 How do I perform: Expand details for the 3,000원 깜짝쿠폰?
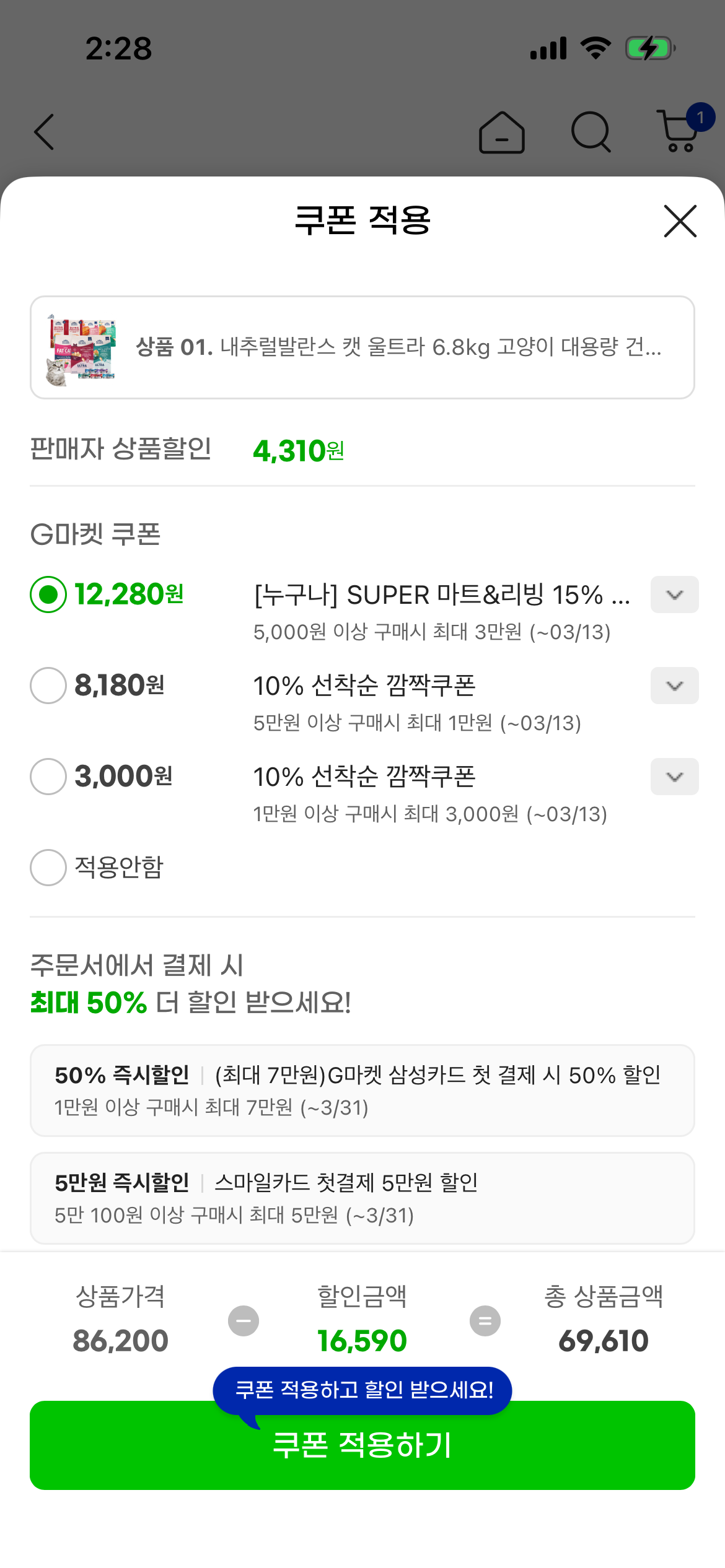674,777
